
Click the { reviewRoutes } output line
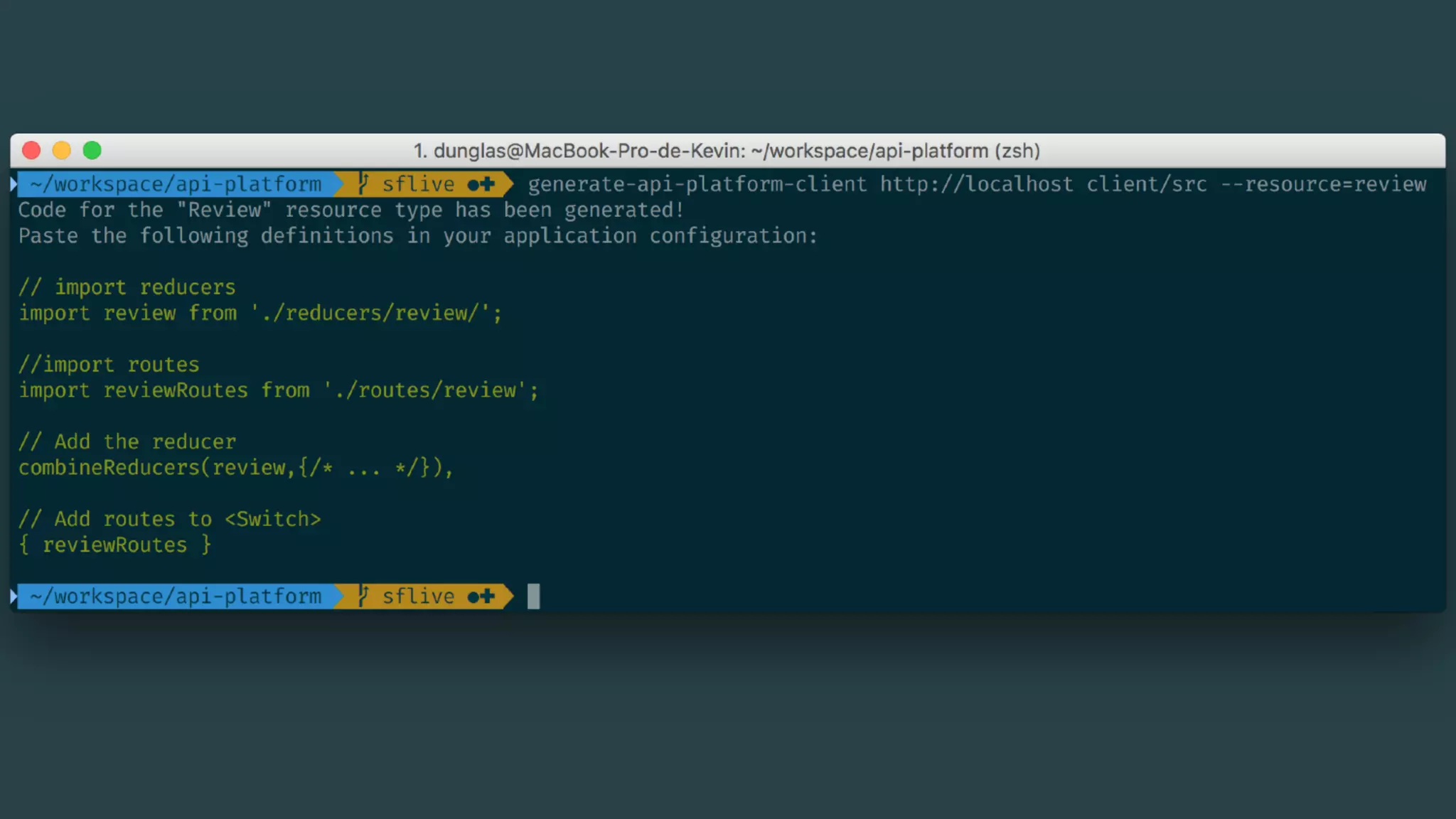pos(114,545)
